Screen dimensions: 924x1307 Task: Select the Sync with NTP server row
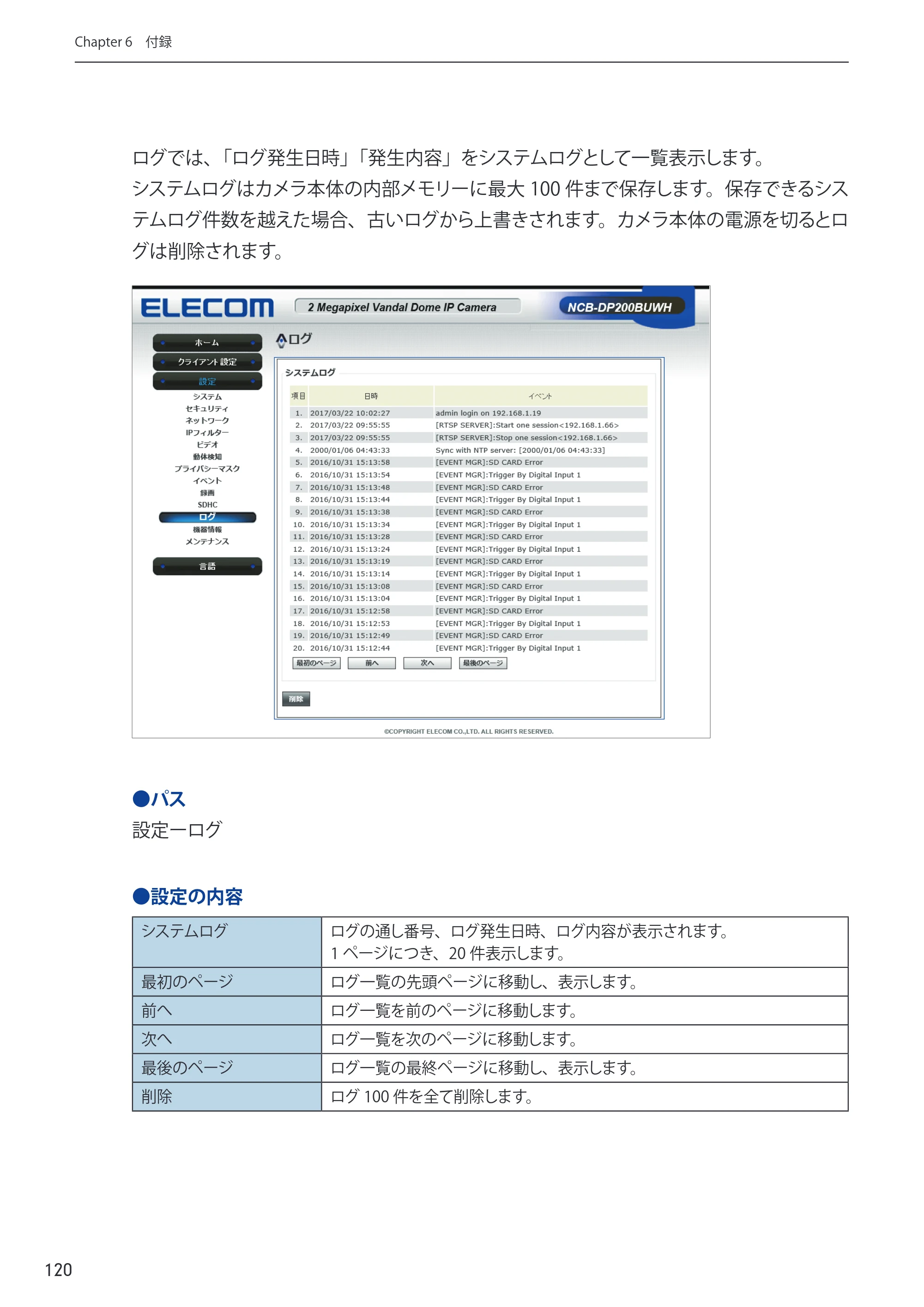point(468,450)
